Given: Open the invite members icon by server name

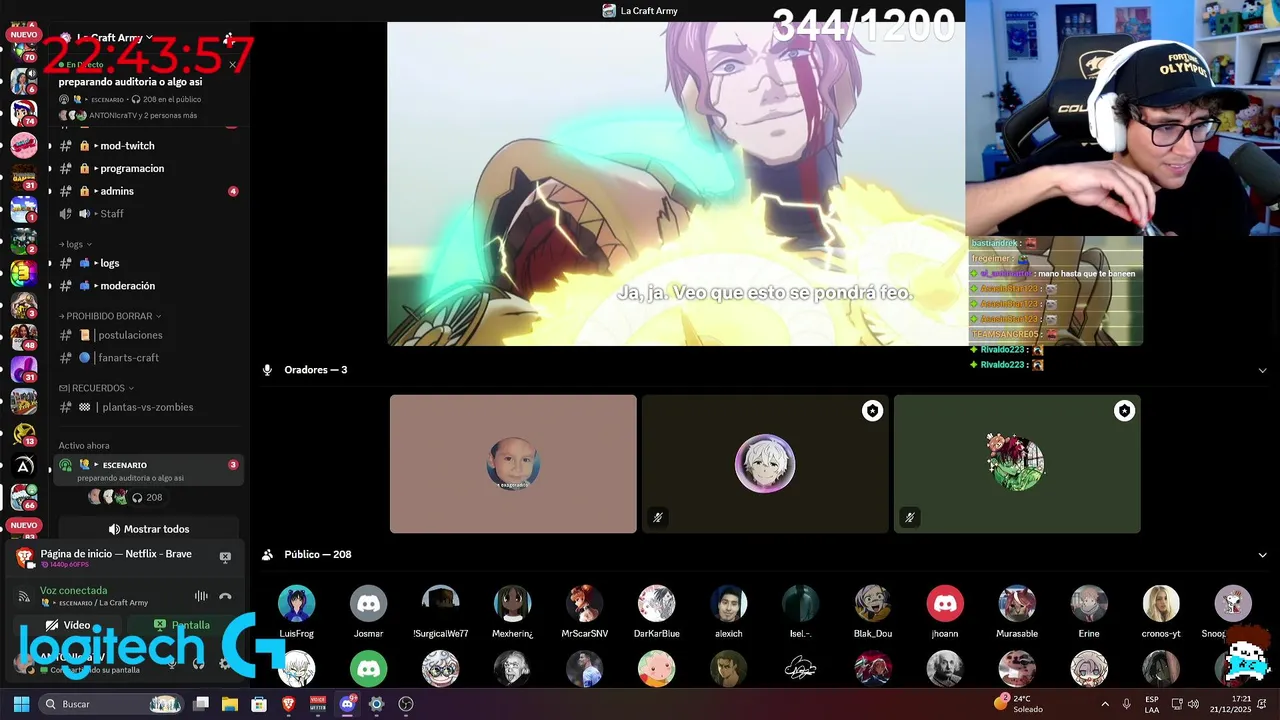Looking at the screenshot, I should coord(229,38).
